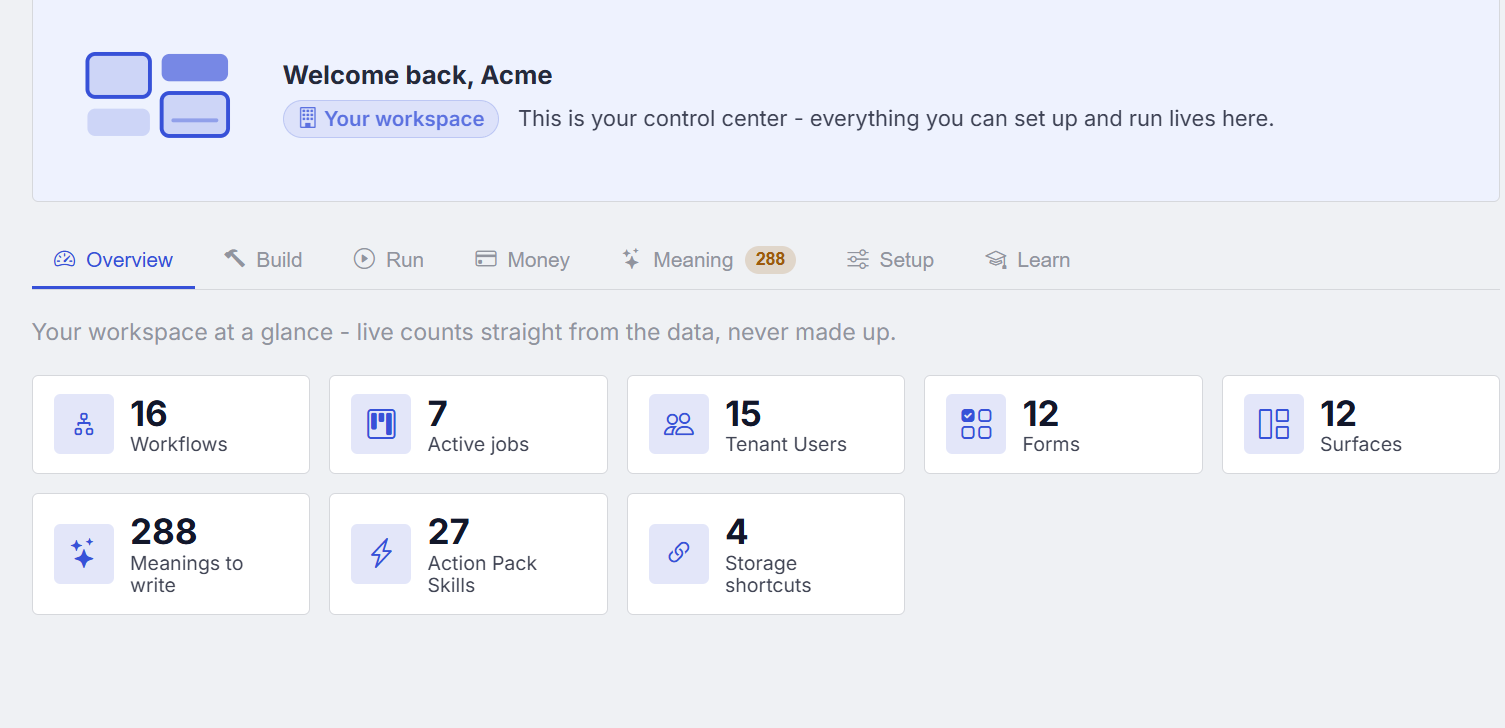Viewport: 1505px width, 728px height.
Task: Switch to the Build tab
Action: coord(264,260)
